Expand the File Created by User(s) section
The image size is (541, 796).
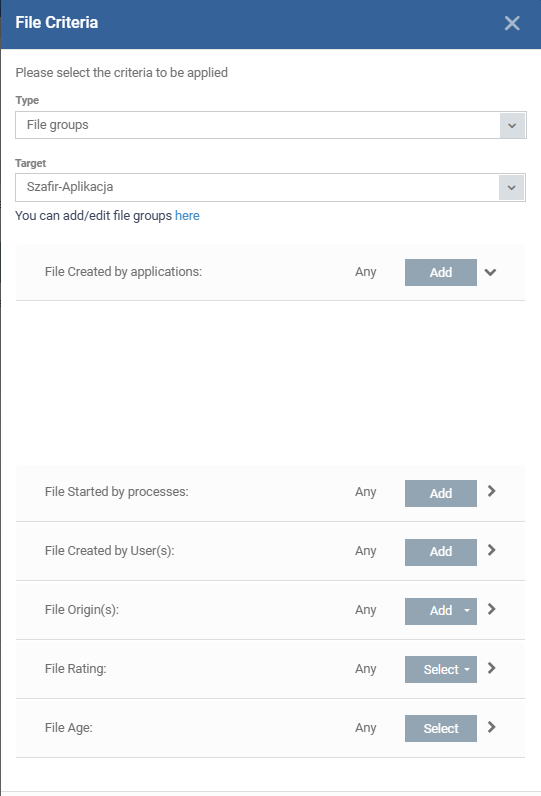pos(491,550)
